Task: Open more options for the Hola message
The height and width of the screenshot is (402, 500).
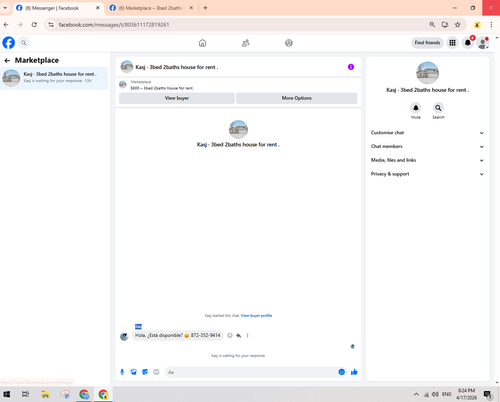Action: pos(247,335)
